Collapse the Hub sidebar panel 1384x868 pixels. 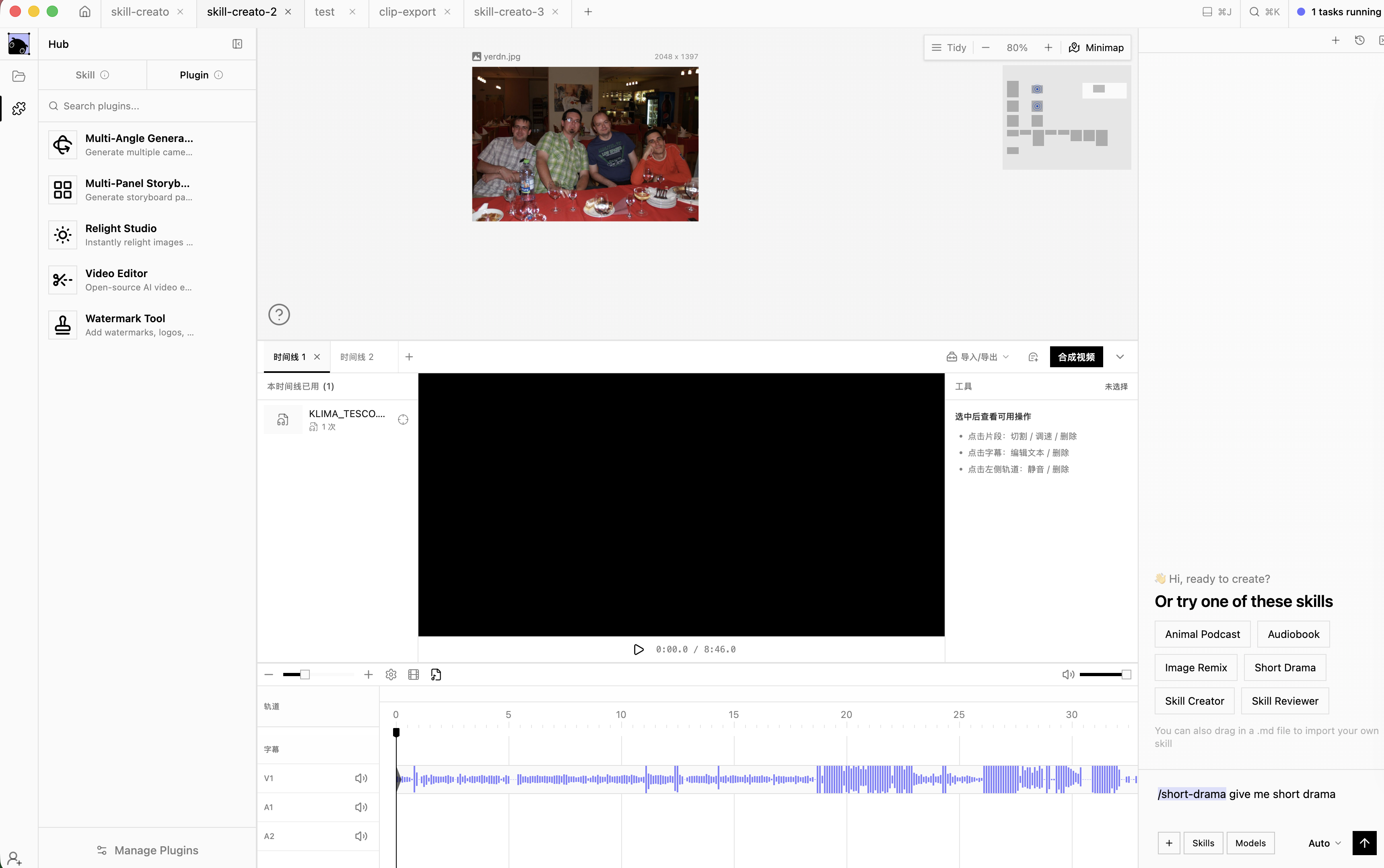(237, 44)
